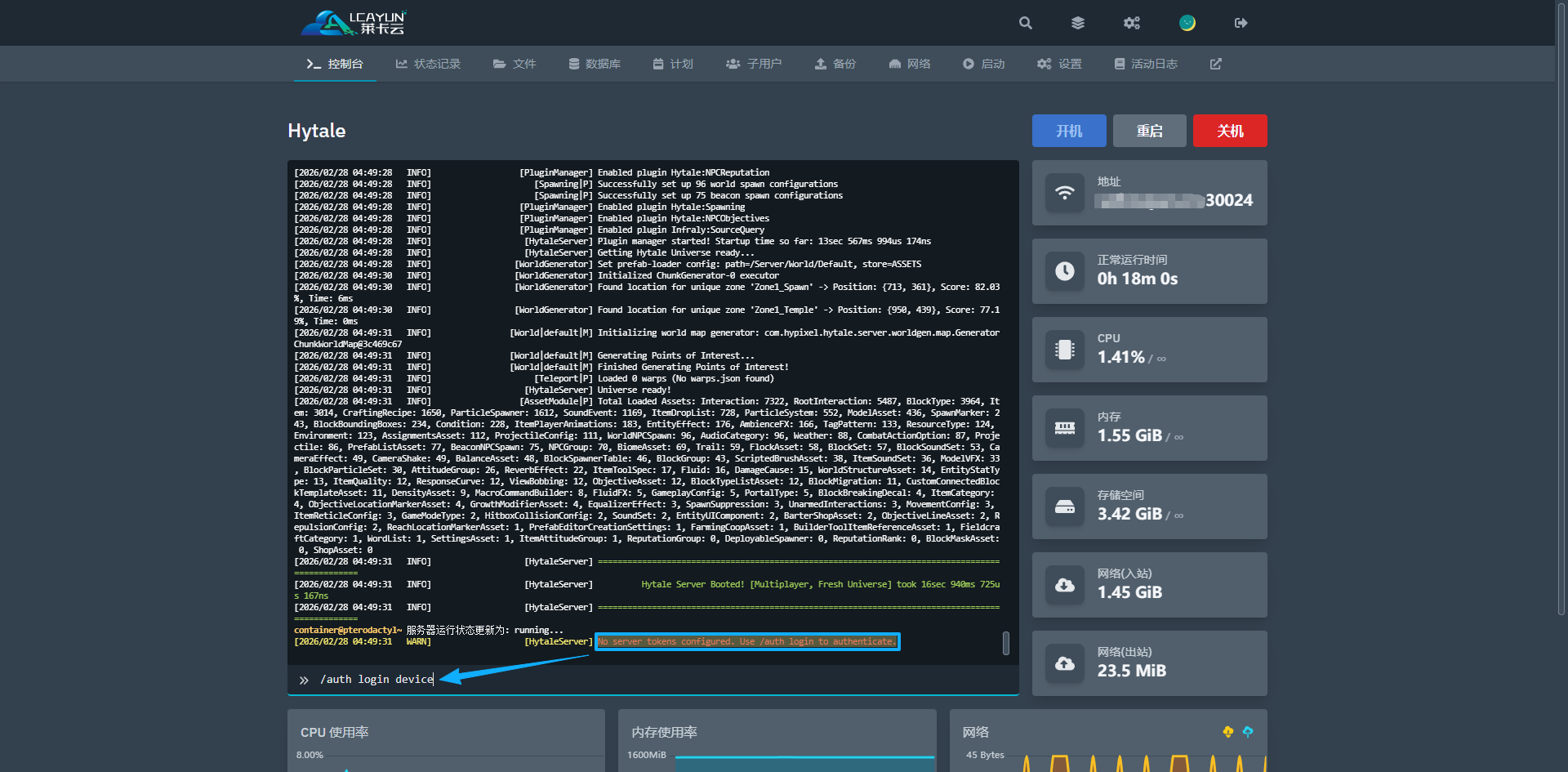
Task: Open the server list layers icon
Action: click(x=1078, y=23)
